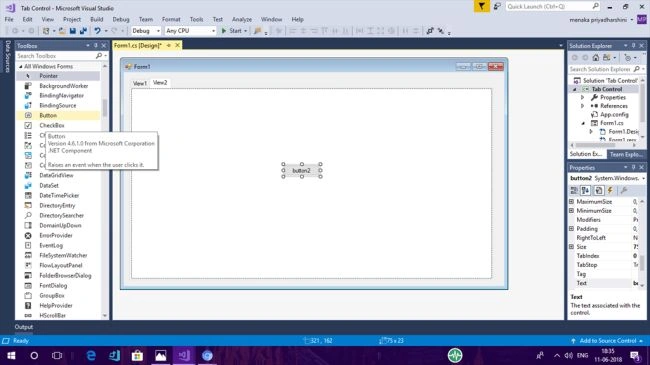The height and width of the screenshot is (365, 650).
Task: Click the Alphabetical sort icon in Properties
Action: click(585, 190)
